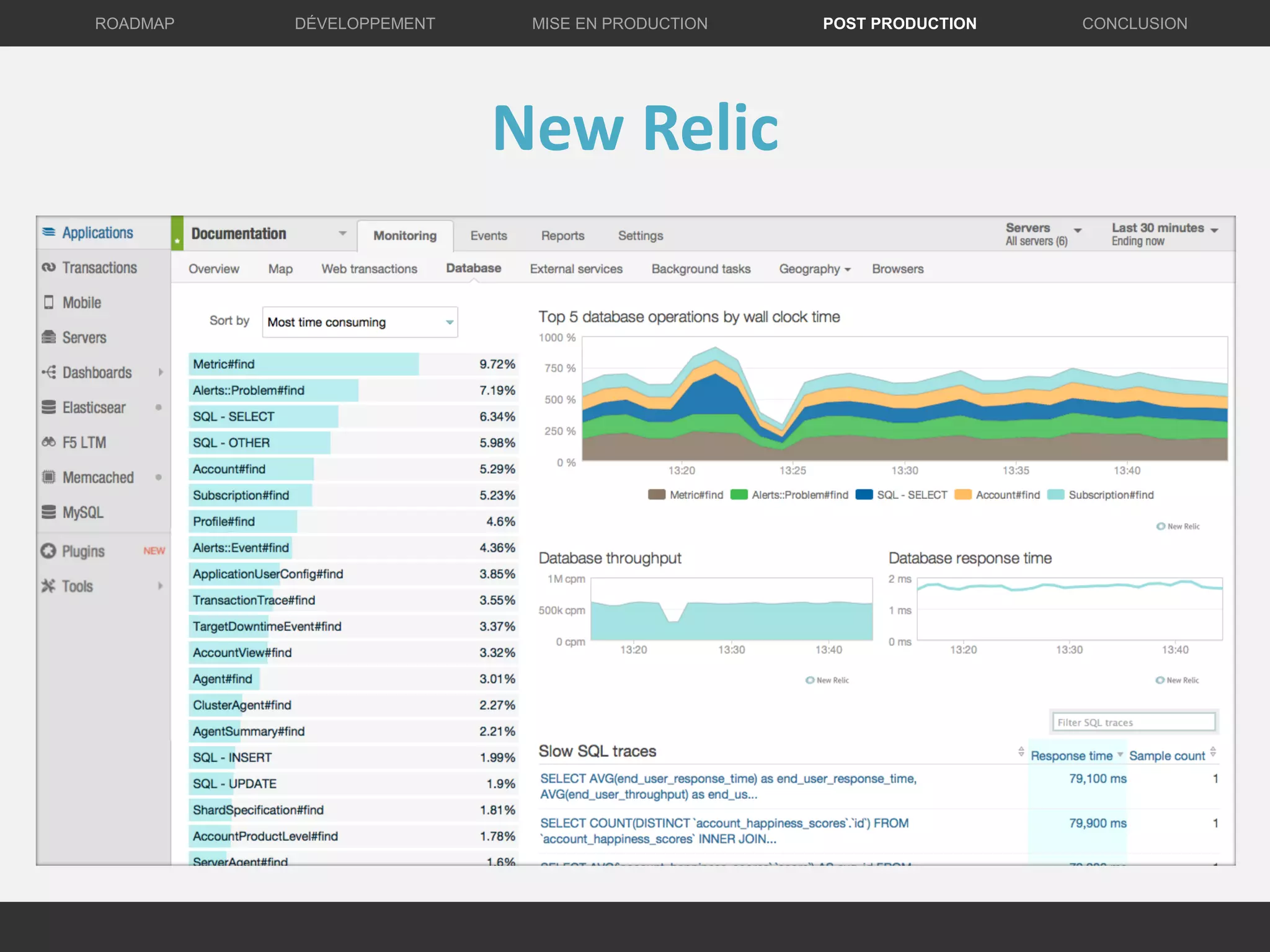The height and width of the screenshot is (952, 1270).
Task: Open the SELECT COUNT(DISTINCT account_happiness_scores) trace
Action: [x=724, y=831]
